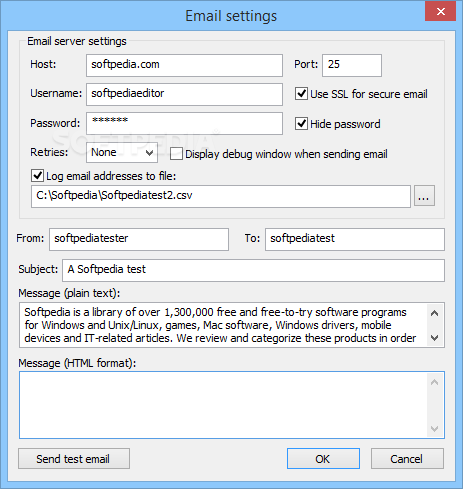Click into the Password field

pos(184,123)
